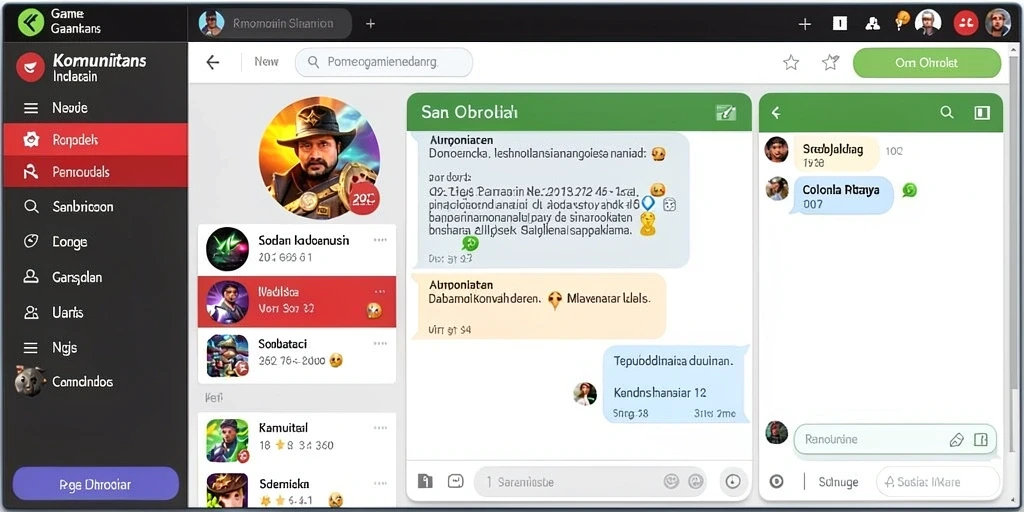Viewport: 1024px width, 512px height.
Task: Click the first star icon in the toolbar
Action: tap(791, 62)
